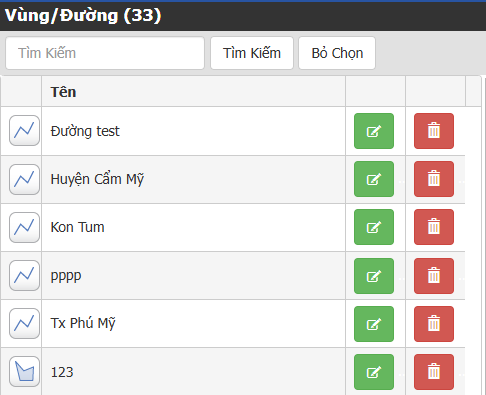Image resolution: width=486 pixels, height=395 pixels.
Task: Edit the Tx Phú Mỹ row
Action: tap(374, 324)
